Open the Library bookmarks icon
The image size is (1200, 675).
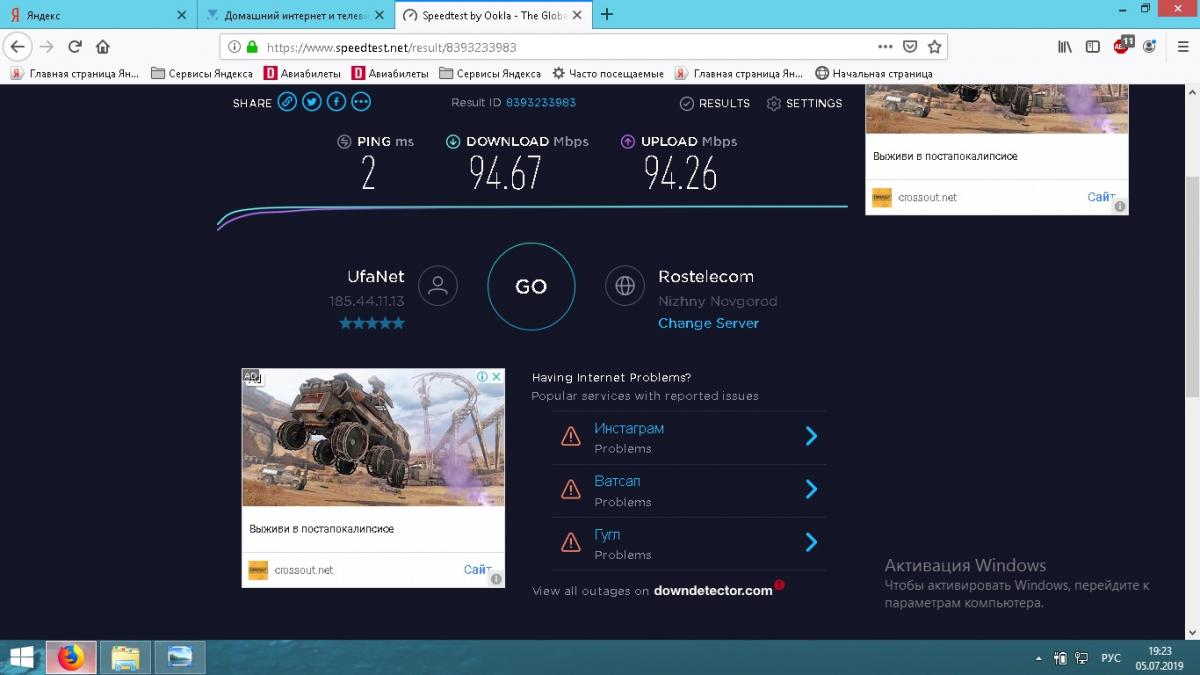(1065, 46)
